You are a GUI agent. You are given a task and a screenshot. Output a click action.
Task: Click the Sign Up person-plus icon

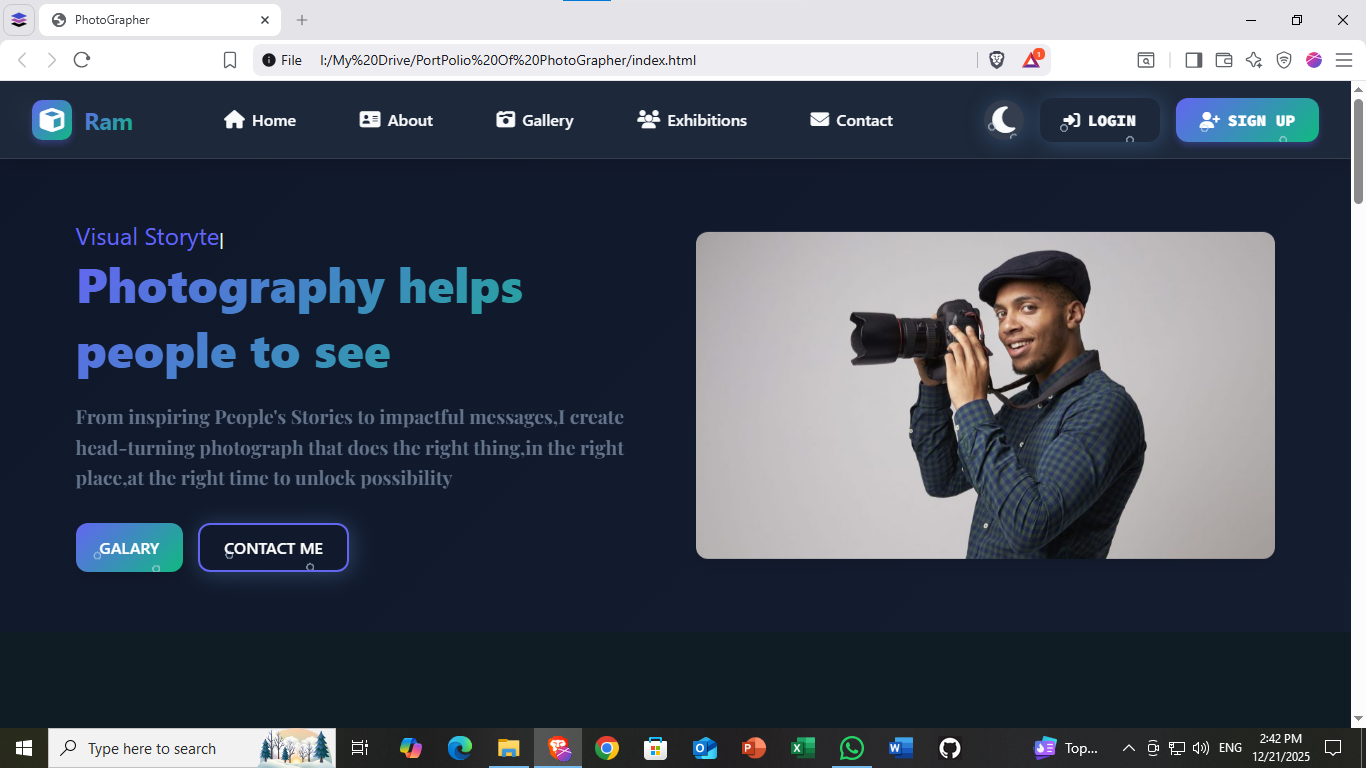(x=1207, y=120)
